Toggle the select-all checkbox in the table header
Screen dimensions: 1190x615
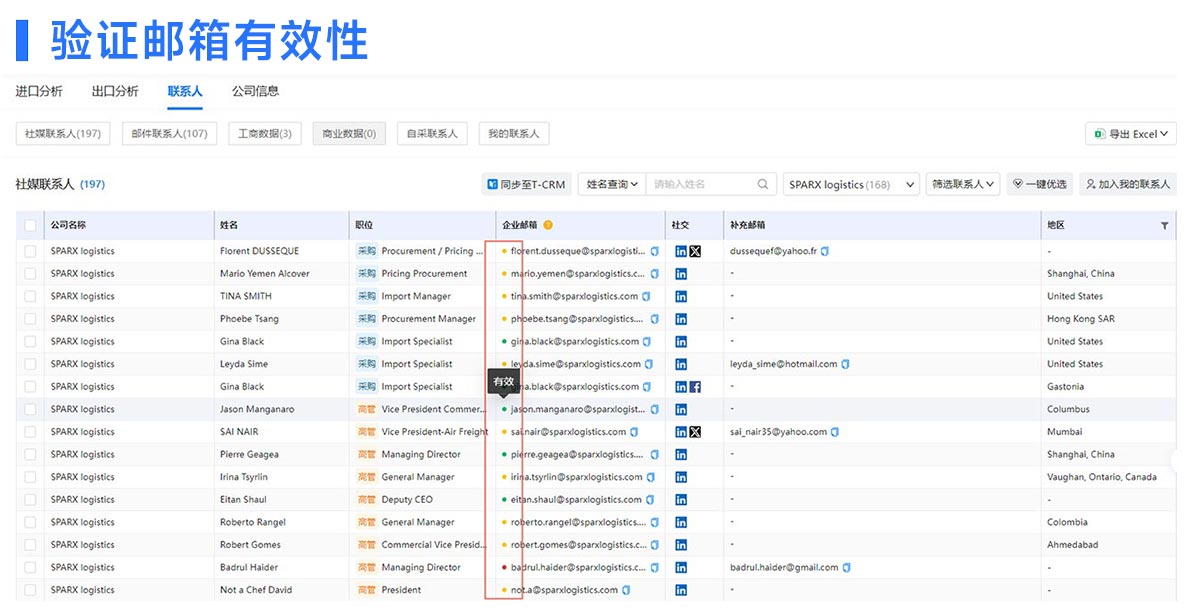click(30, 226)
